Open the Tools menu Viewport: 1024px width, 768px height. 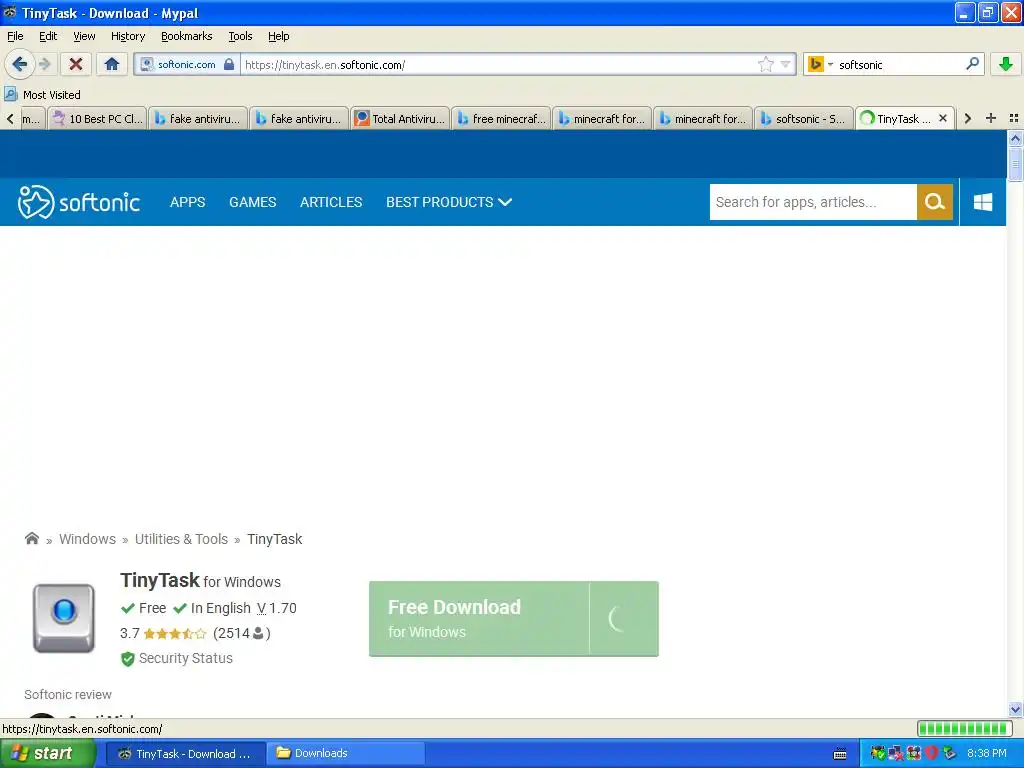pos(240,36)
